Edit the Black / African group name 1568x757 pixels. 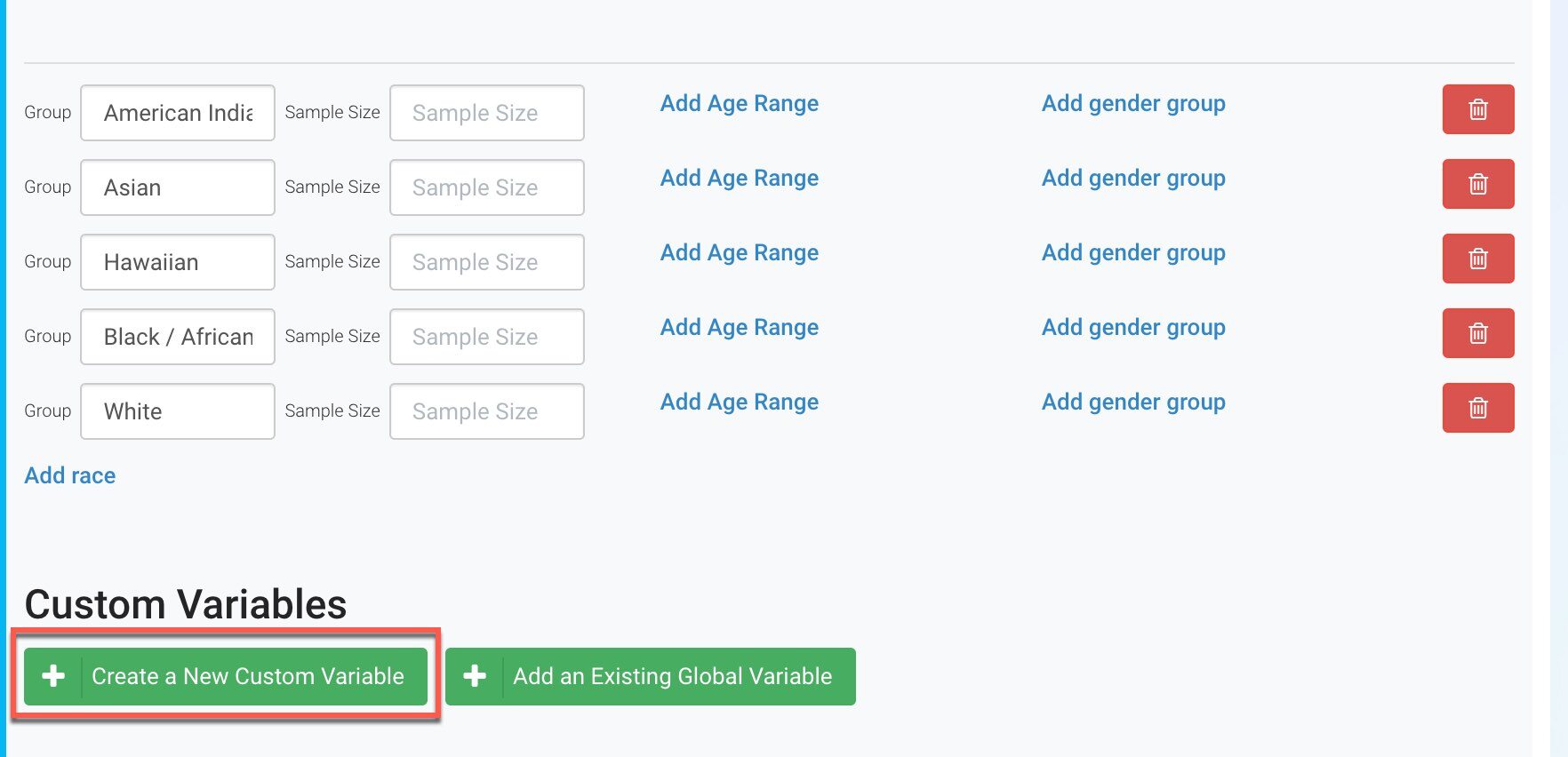178,337
